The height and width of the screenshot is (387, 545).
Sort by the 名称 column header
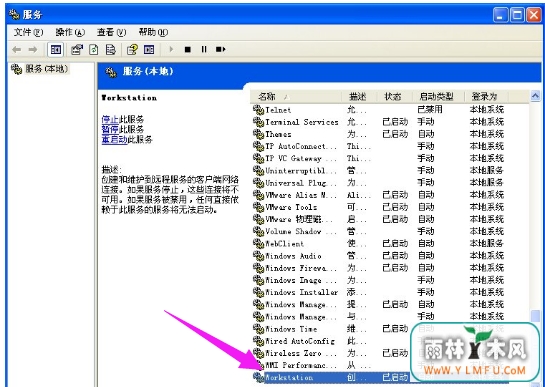295,96
